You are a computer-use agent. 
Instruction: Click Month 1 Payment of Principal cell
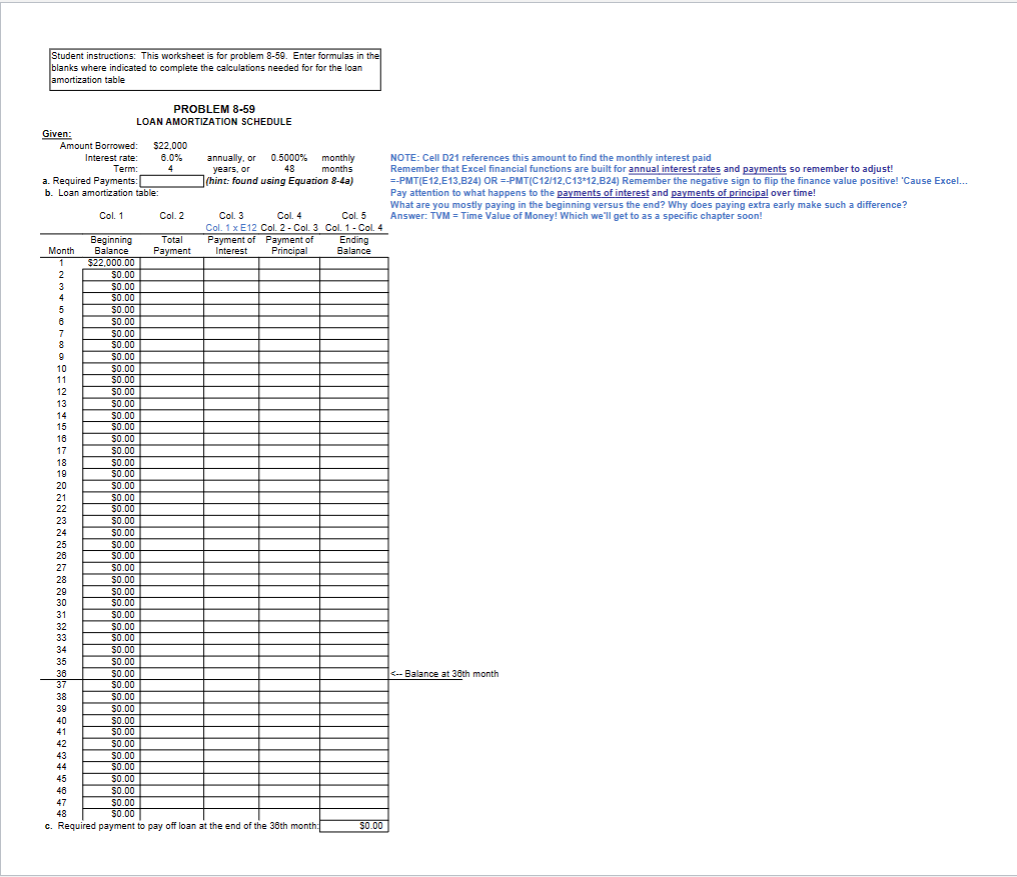pos(288,262)
